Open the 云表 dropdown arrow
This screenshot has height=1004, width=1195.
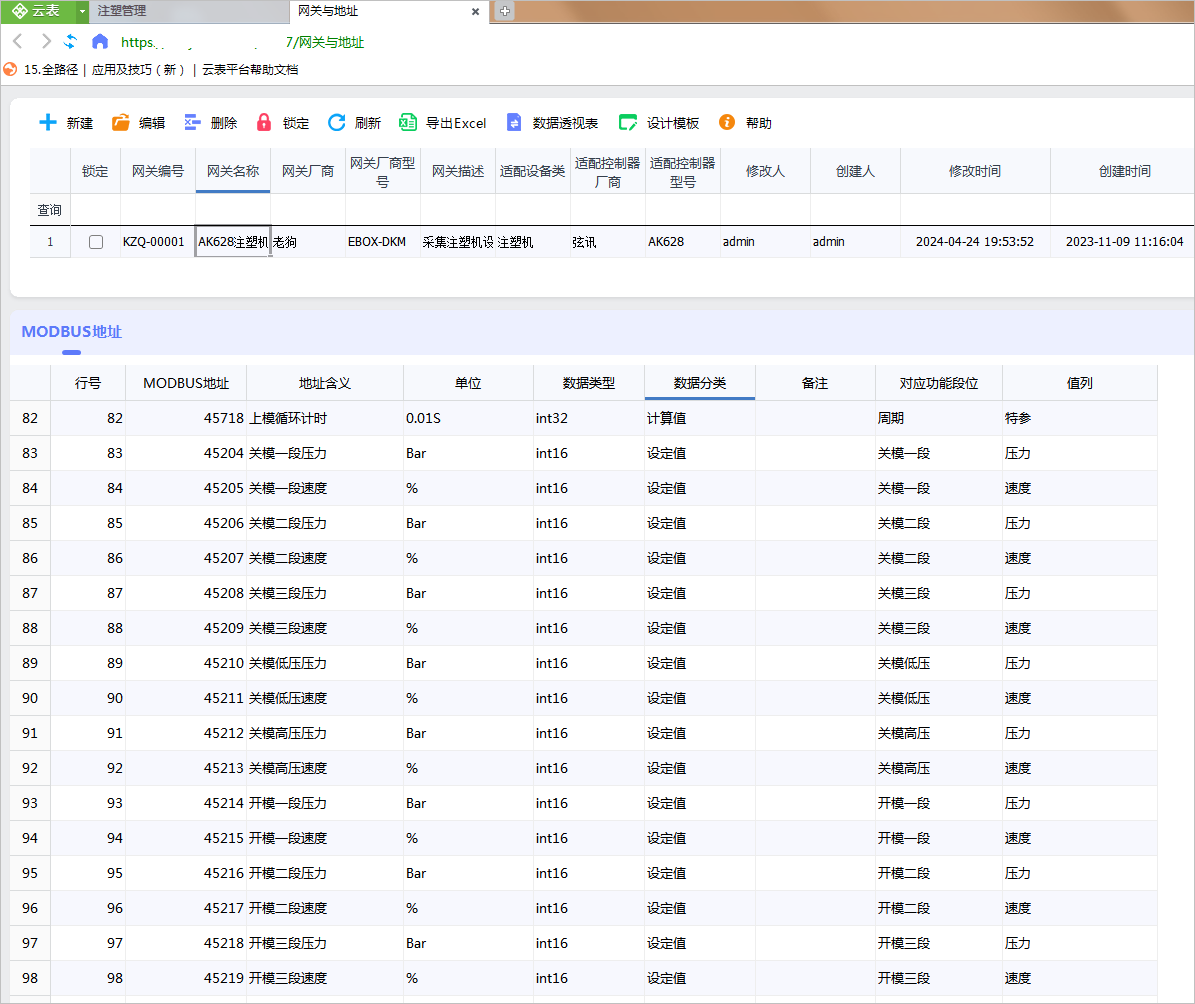point(82,11)
